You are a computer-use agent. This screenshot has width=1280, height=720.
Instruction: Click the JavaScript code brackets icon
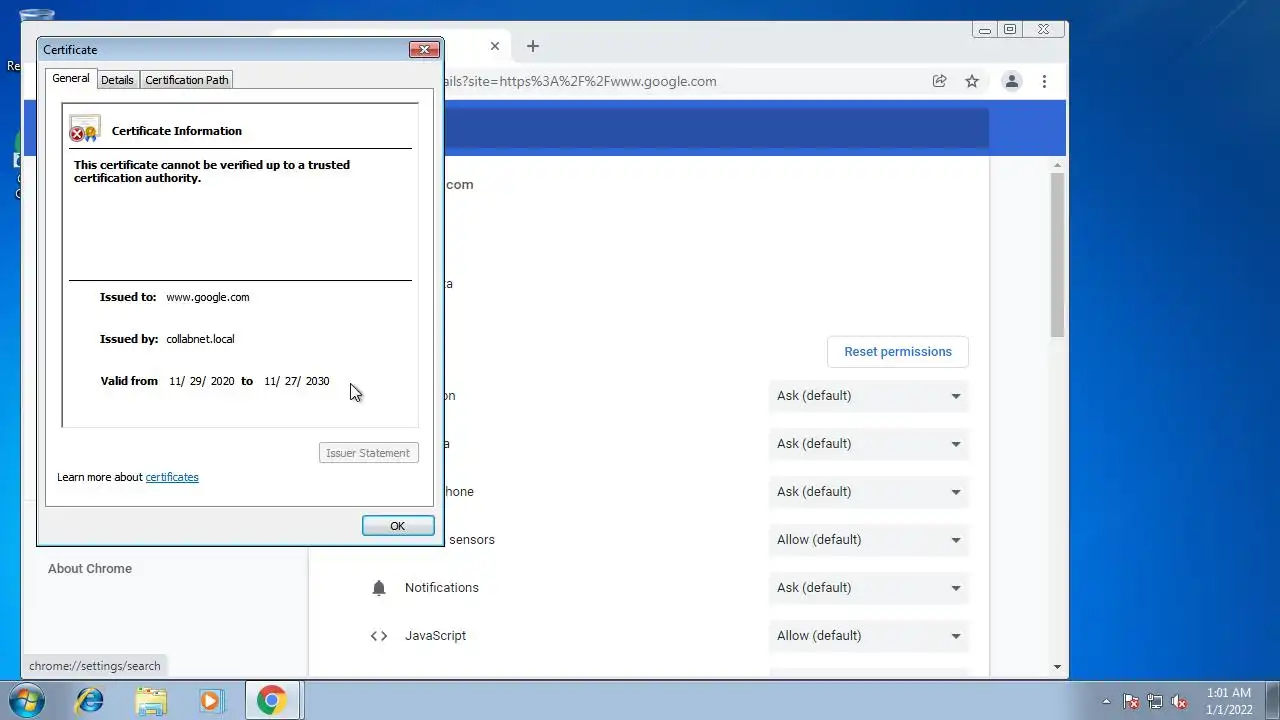(379, 636)
